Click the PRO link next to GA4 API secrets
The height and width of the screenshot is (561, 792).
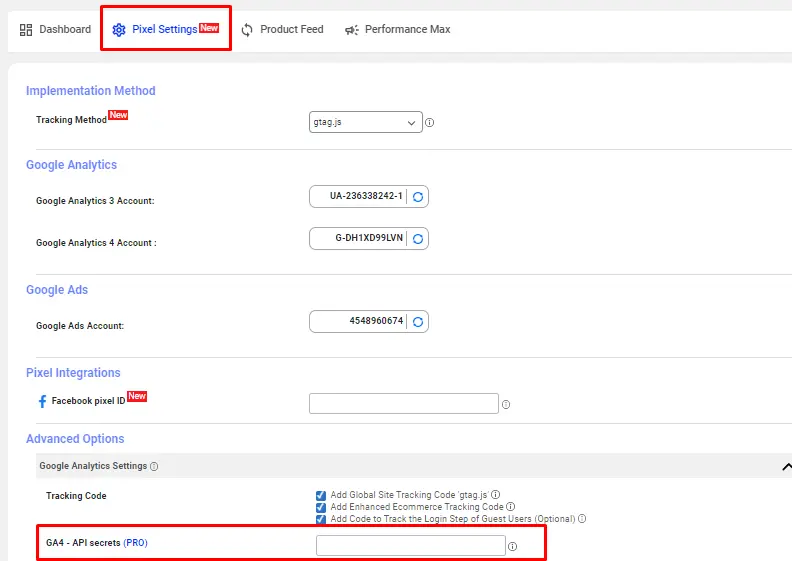click(x=135, y=543)
